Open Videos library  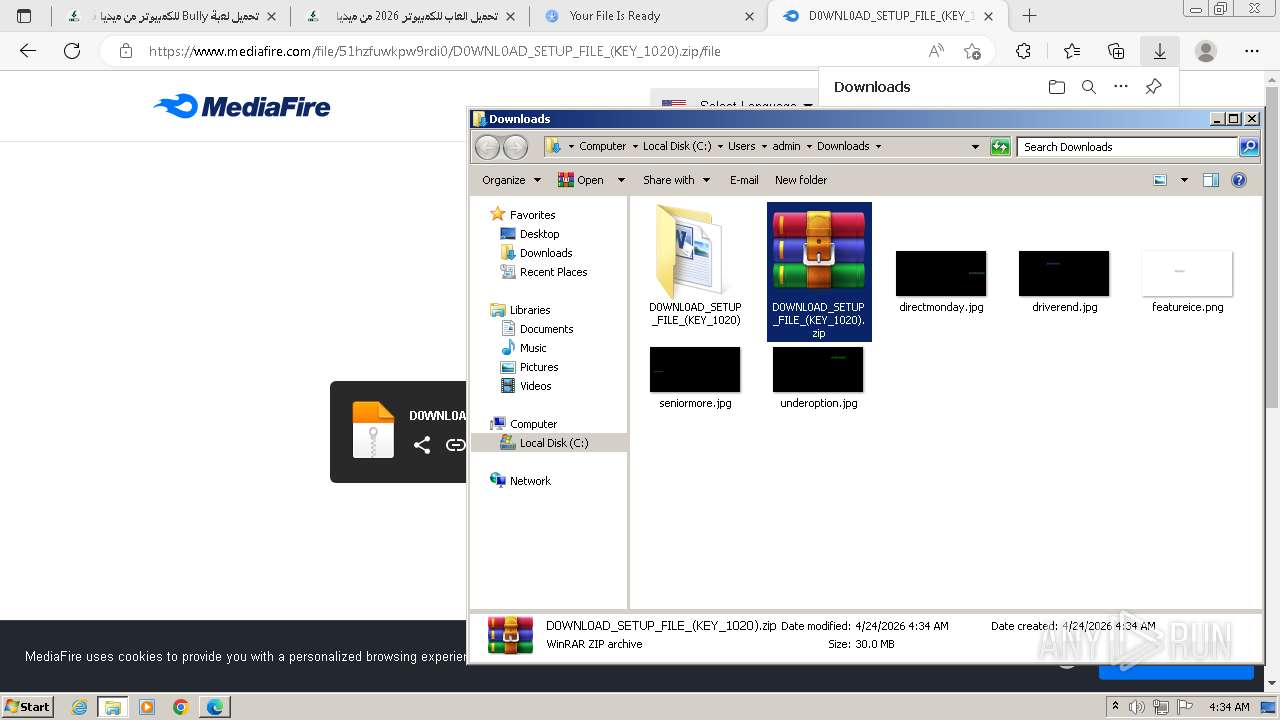tap(535, 386)
